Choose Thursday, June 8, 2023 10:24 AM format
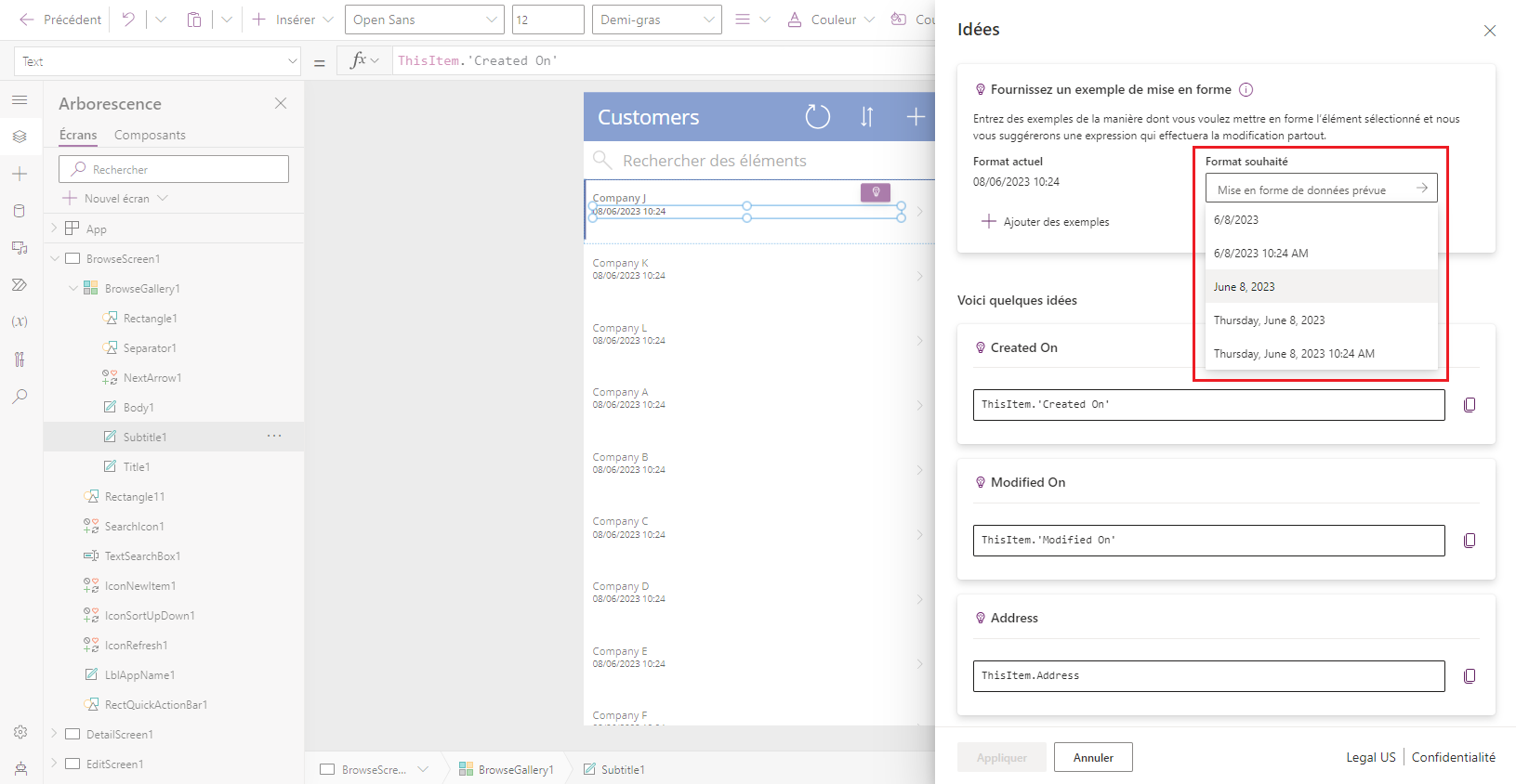This screenshot has height=784, width=1516. [1321, 354]
